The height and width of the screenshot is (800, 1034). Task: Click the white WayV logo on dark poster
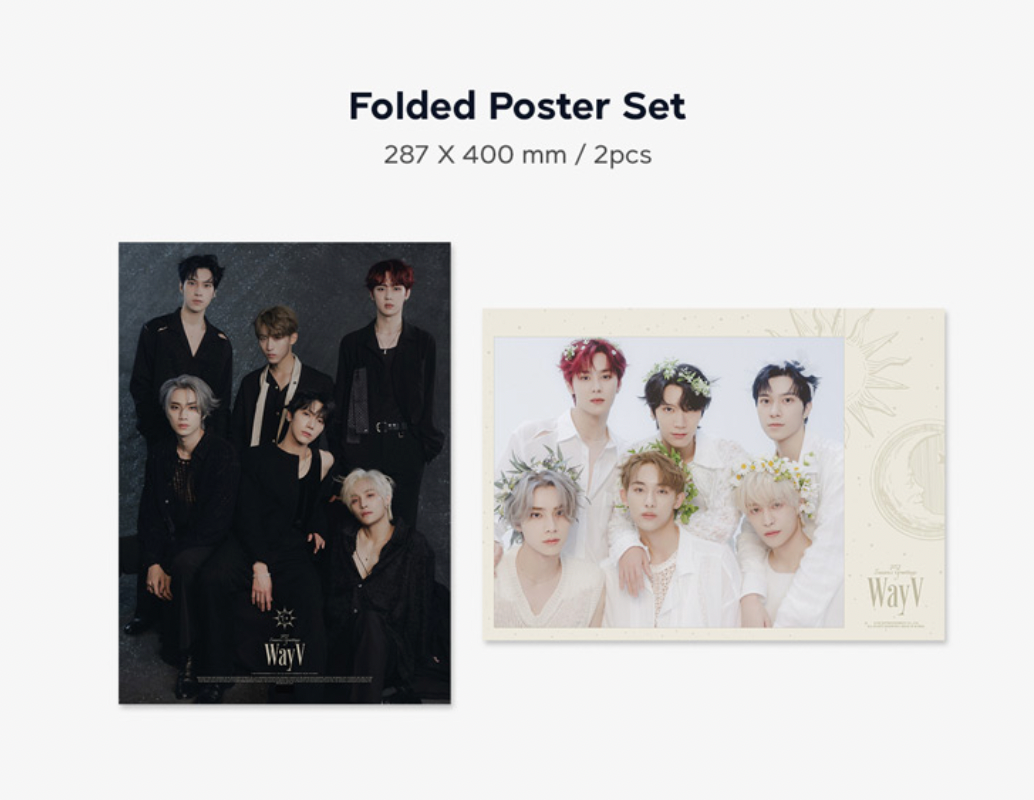pyautogui.click(x=285, y=654)
